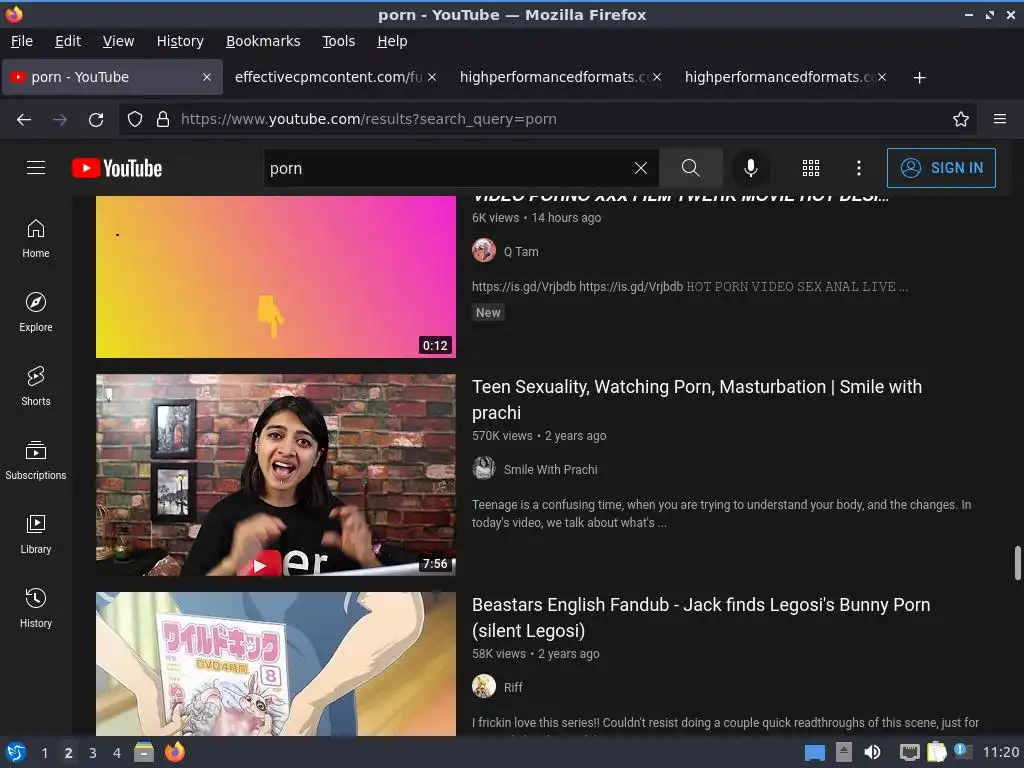Screen dimensions: 1024x768
Task: Close the porn - YouTube tab
Action: 206,77
